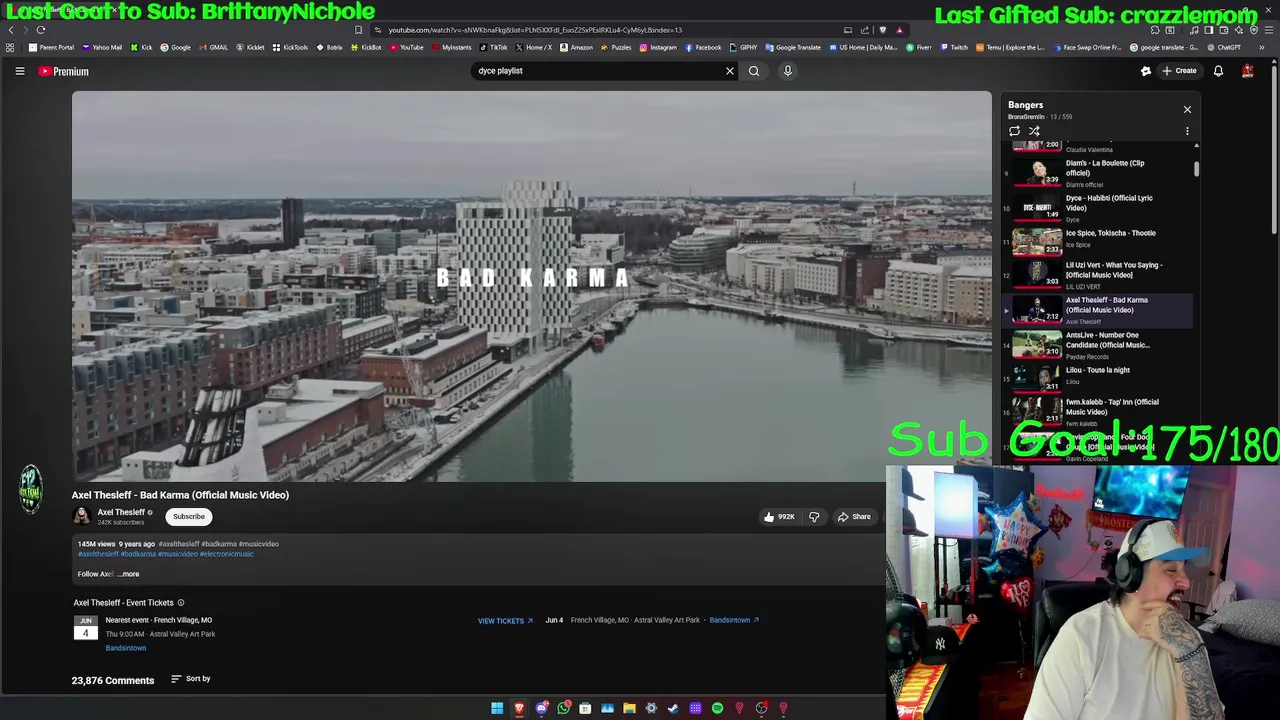Screen dimensions: 1280x720
Task: Click the browser address bar URL
Action: pos(535,30)
